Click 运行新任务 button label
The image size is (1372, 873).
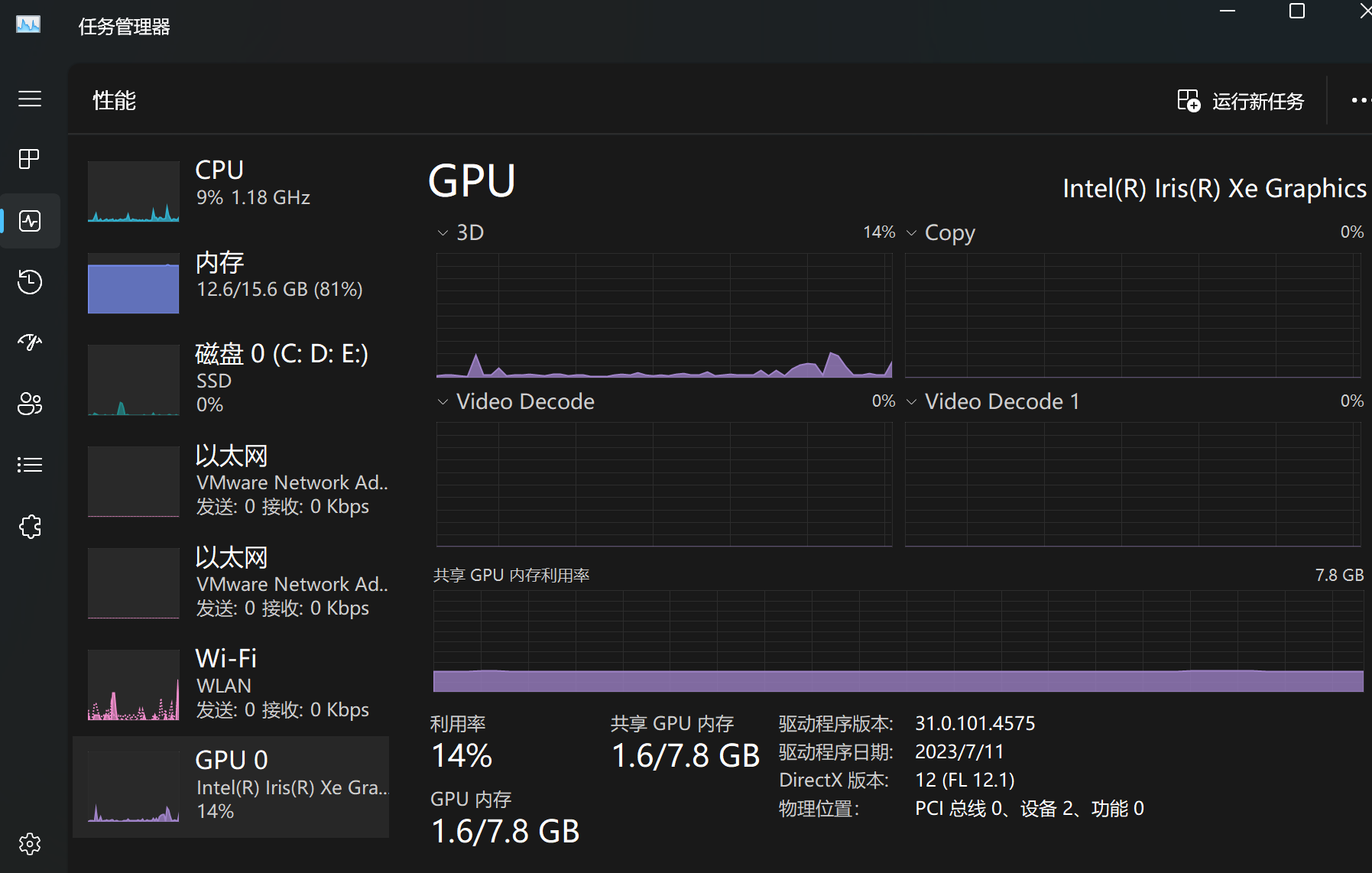coord(1258,101)
